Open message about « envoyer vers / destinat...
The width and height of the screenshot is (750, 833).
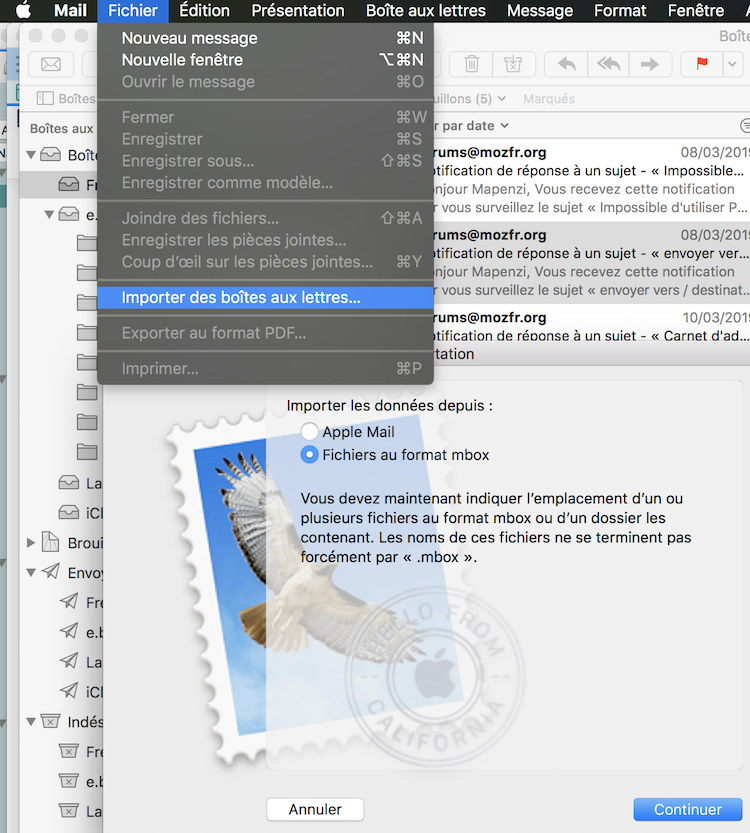point(592,262)
